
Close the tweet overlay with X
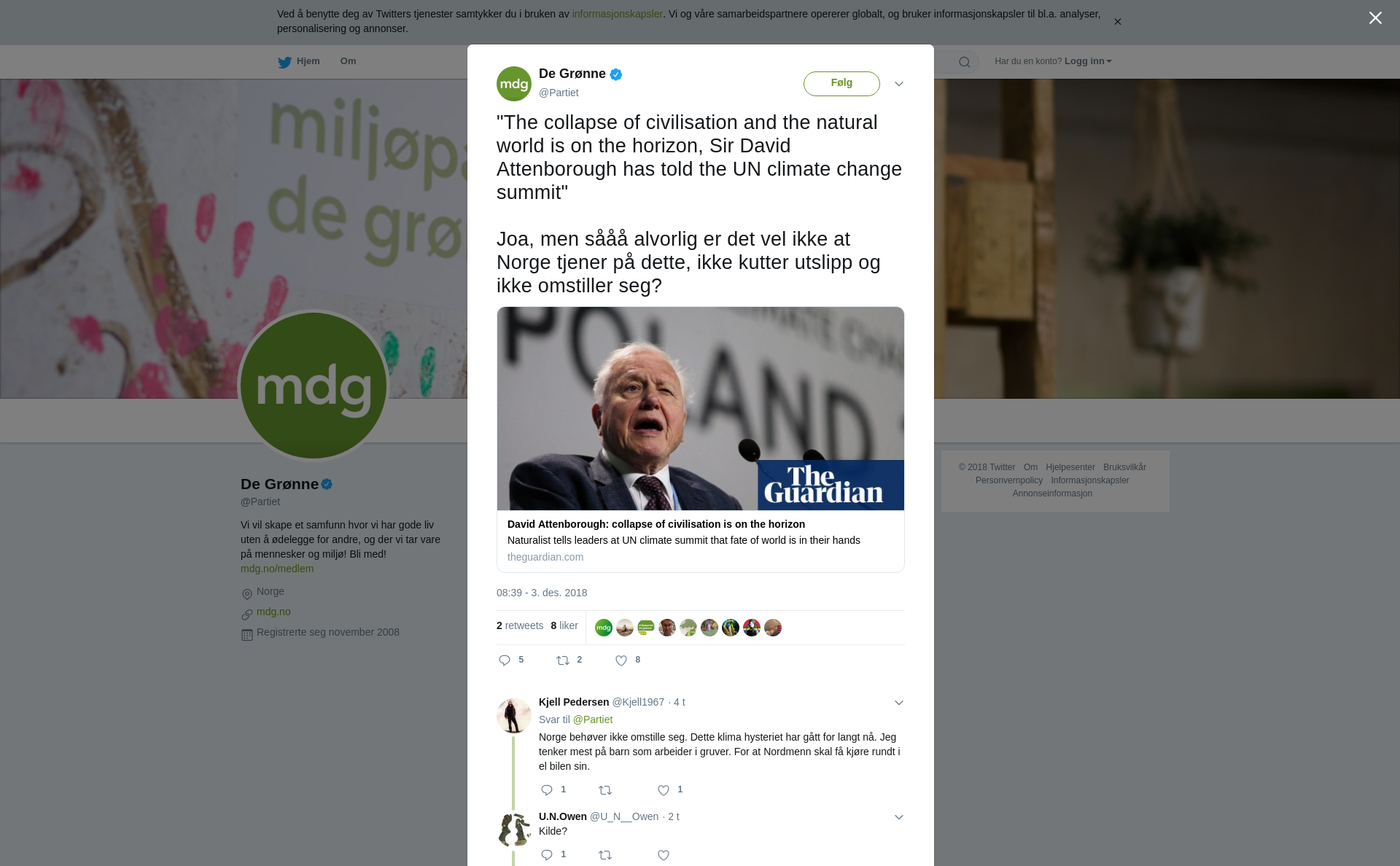point(1375,18)
